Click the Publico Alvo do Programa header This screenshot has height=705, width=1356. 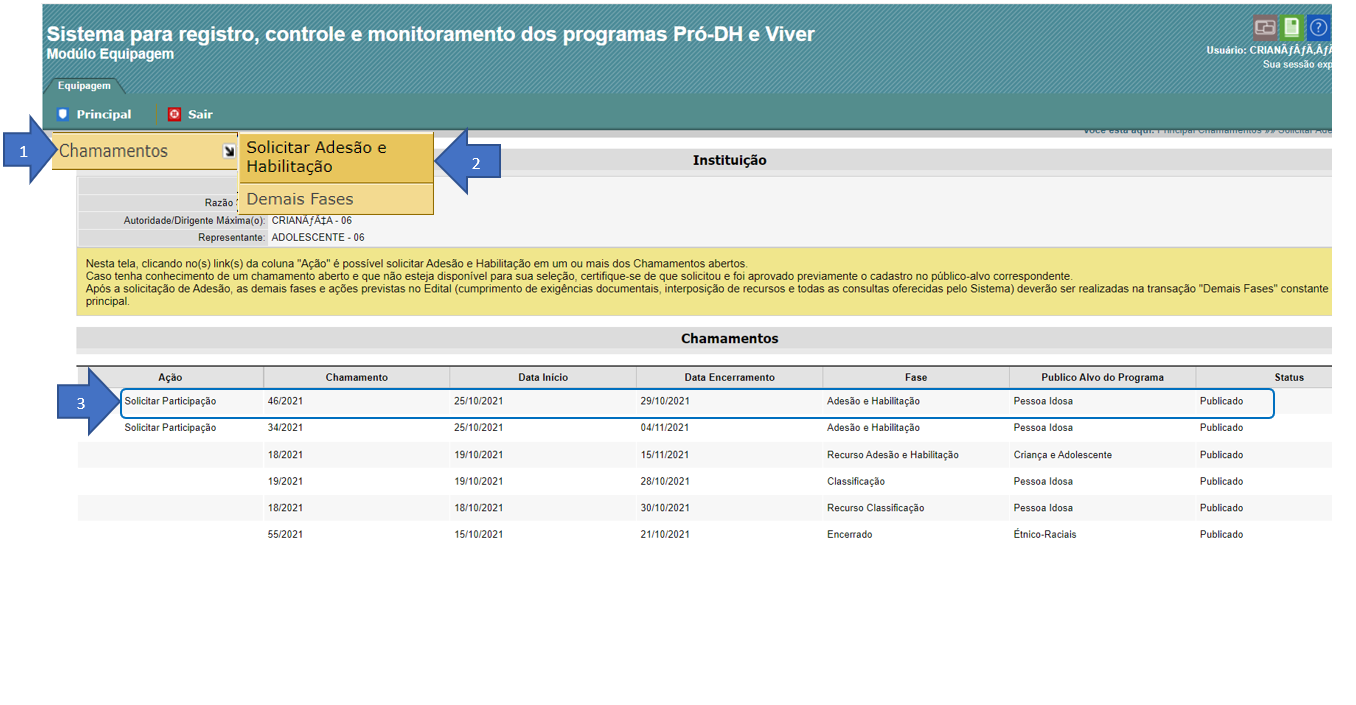pyautogui.click(x=1102, y=377)
